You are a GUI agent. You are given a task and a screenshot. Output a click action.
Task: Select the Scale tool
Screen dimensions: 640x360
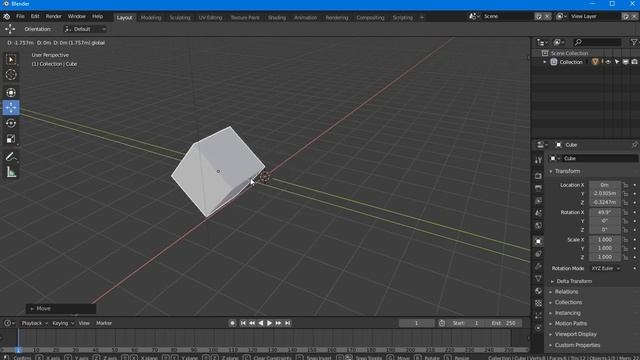[11, 139]
